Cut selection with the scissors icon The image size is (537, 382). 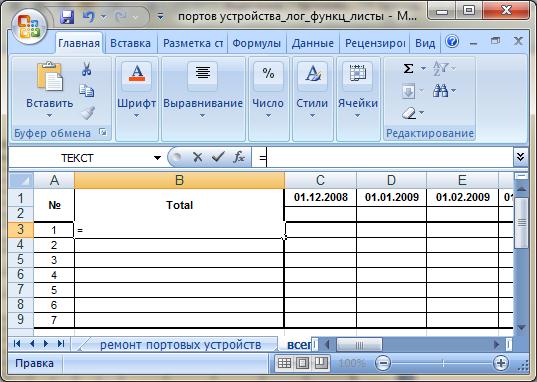87,69
